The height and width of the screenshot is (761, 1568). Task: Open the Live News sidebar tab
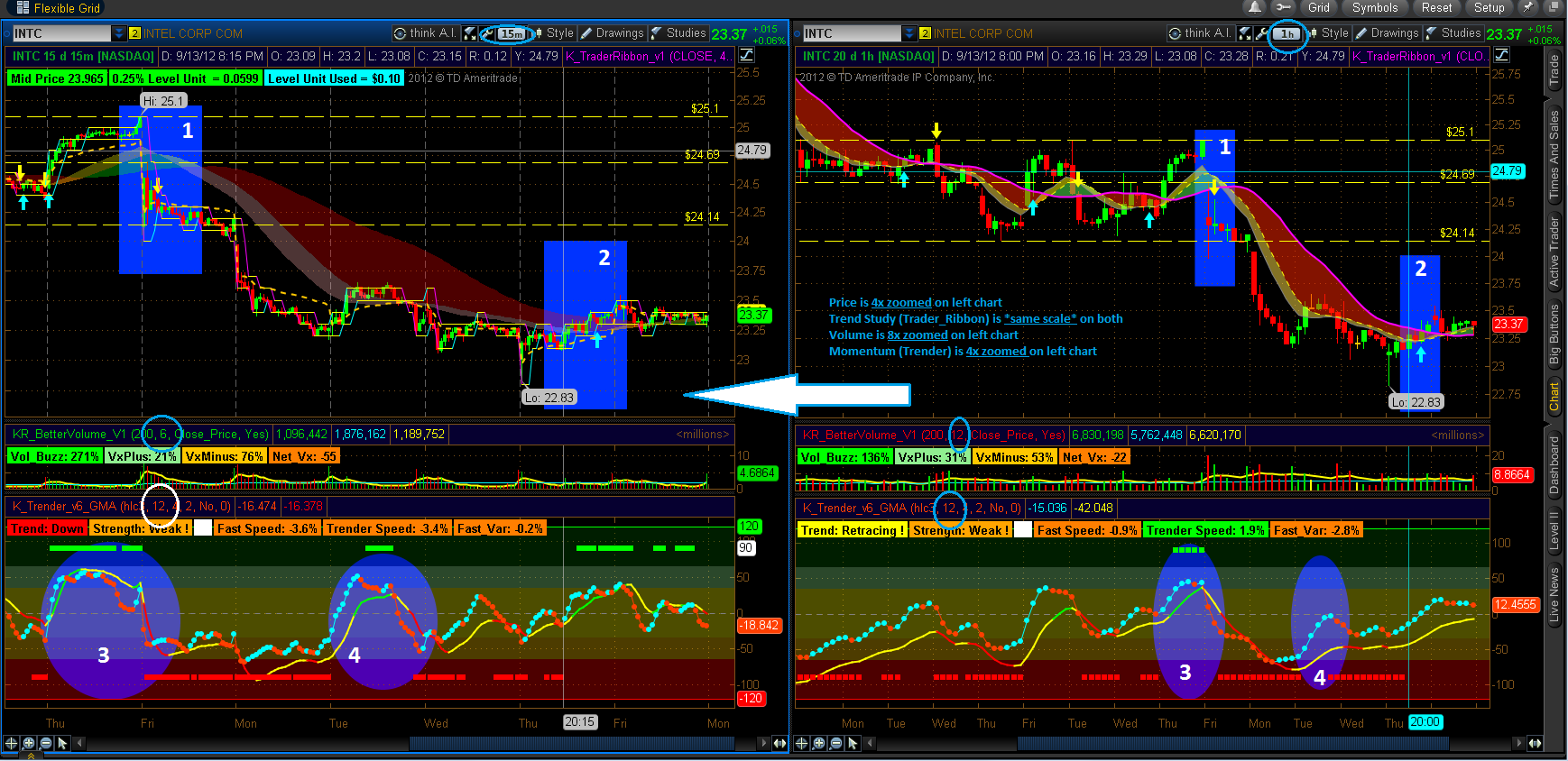click(1554, 595)
